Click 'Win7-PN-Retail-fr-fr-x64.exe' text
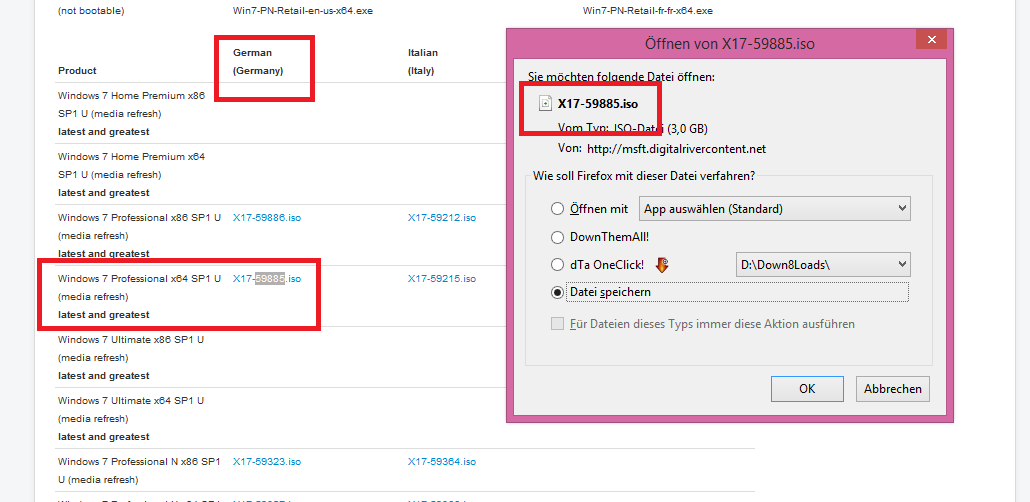Viewport: 1030px width, 502px height. [x=648, y=11]
